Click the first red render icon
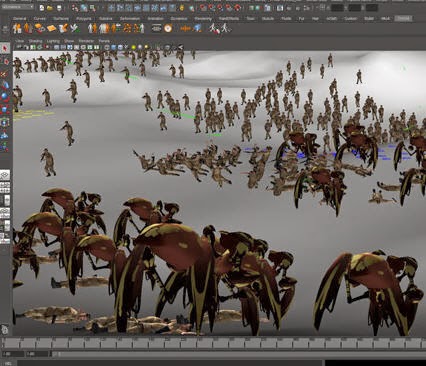Screen dimensions: 426x366 (x=203, y=7)
